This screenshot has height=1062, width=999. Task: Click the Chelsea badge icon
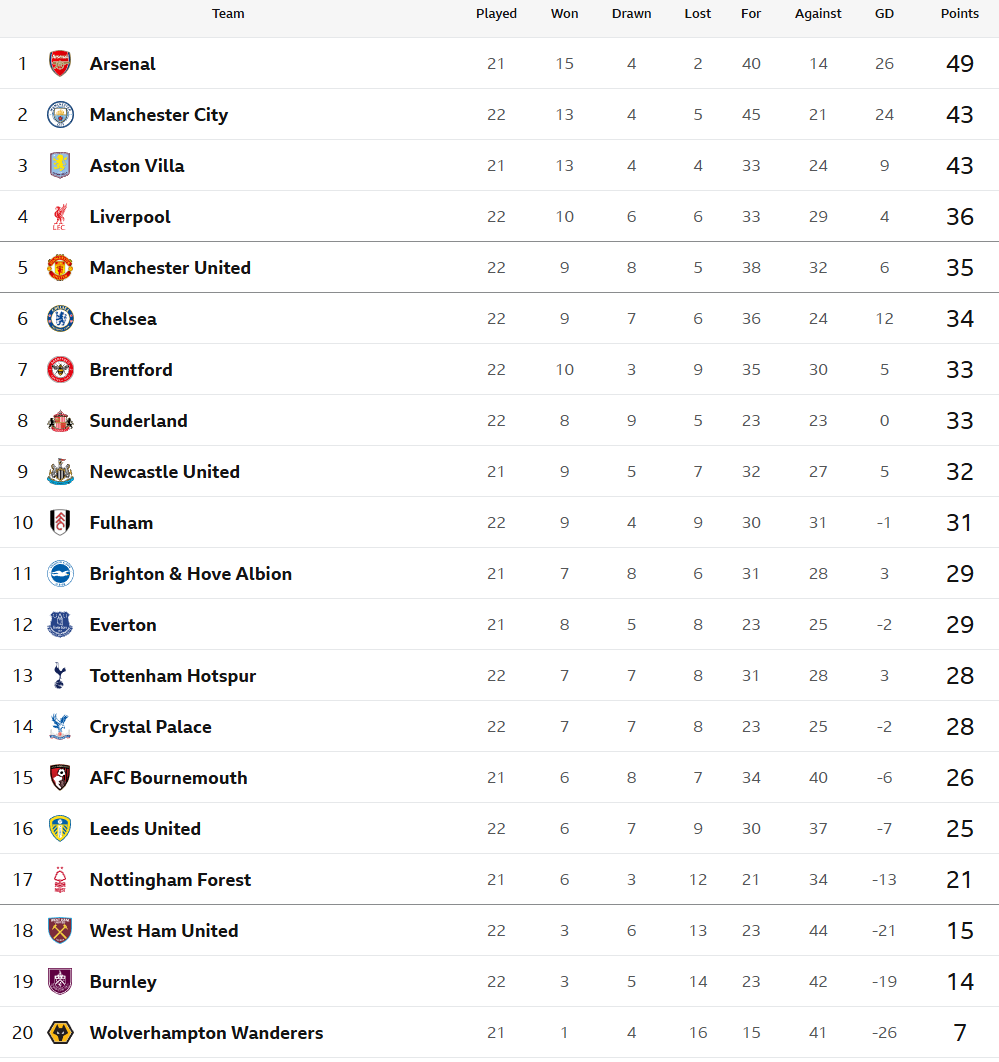tap(60, 319)
